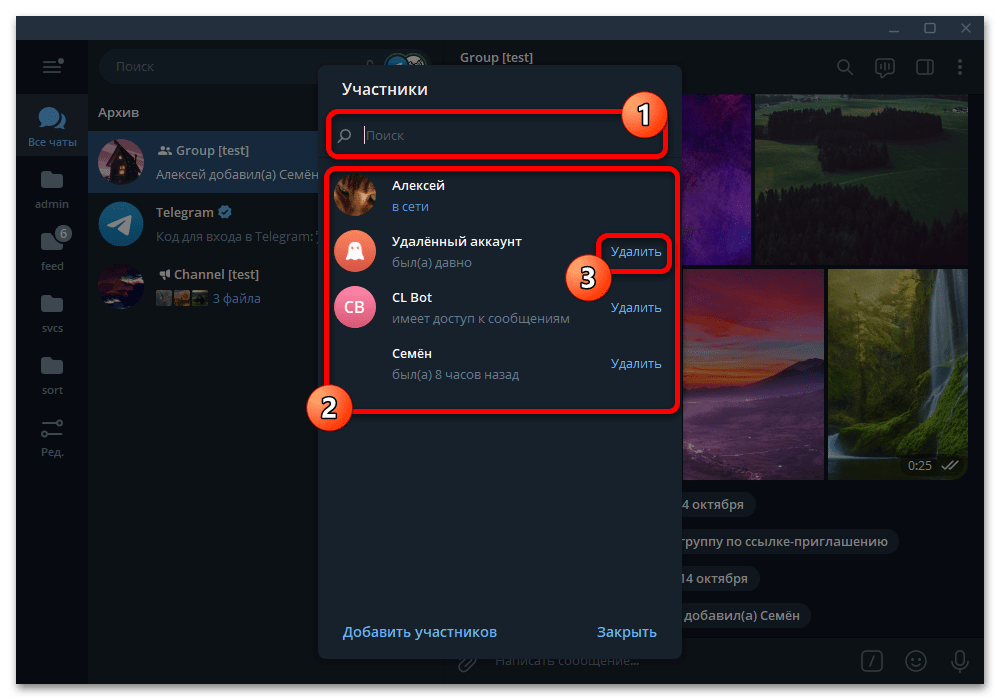Image resolution: width=1000 pixels, height=700 pixels.
Task: Remove the "Удалённый аккаунт" participant
Action: click(636, 252)
